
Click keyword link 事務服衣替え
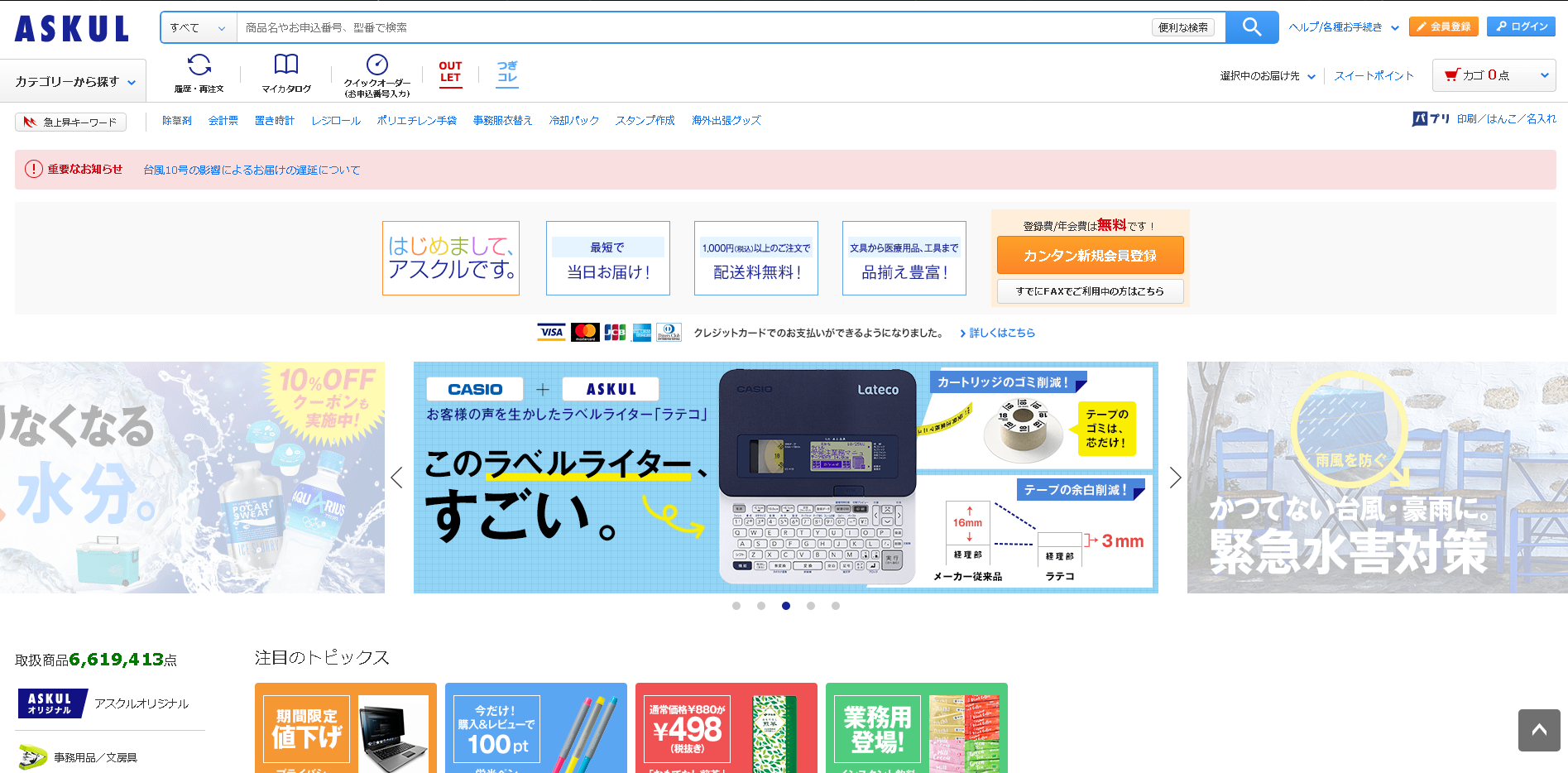(x=503, y=120)
